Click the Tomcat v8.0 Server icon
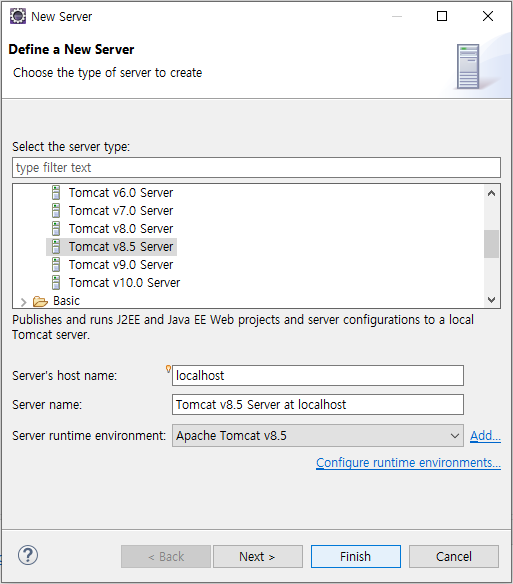The image size is (513, 584). (56, 228)
